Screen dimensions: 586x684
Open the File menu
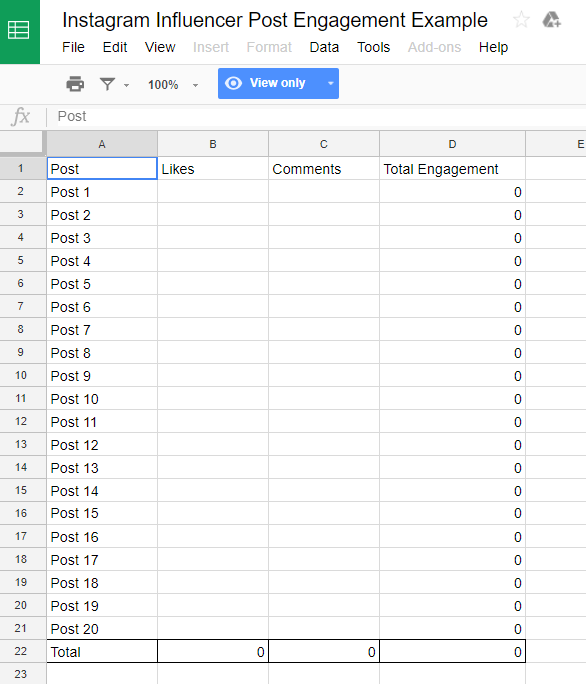click(73, 47)
